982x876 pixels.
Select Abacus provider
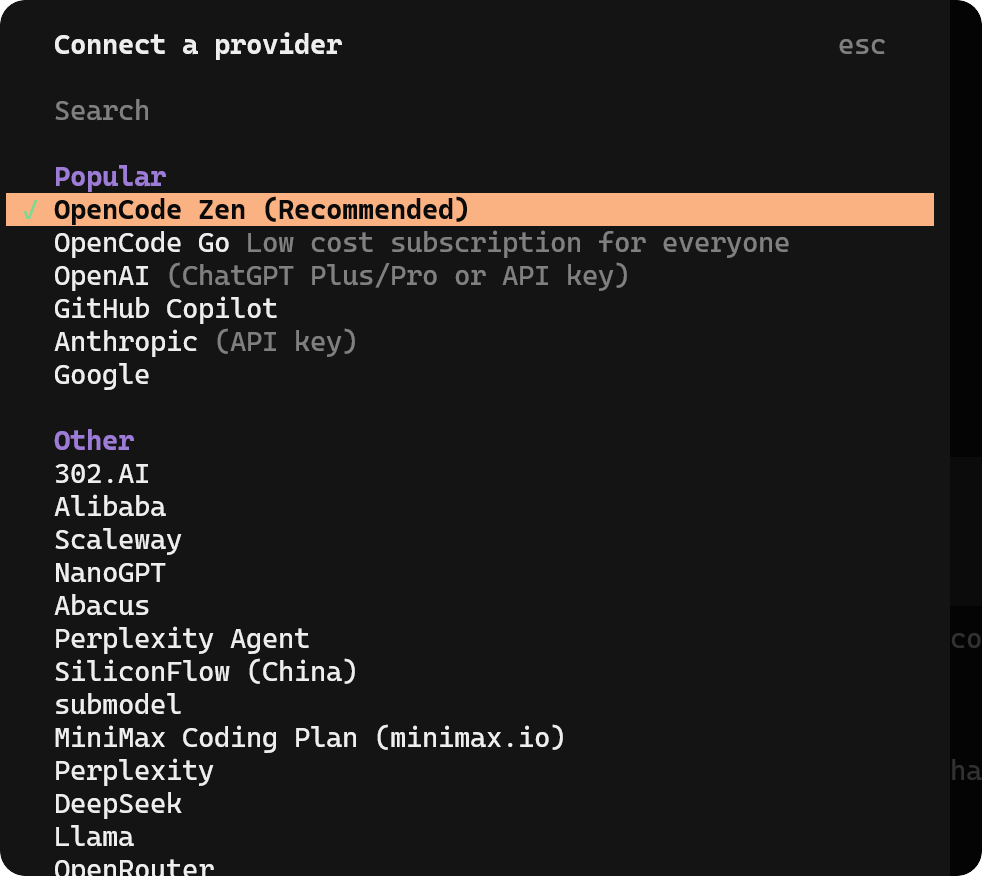coord(101,606)
